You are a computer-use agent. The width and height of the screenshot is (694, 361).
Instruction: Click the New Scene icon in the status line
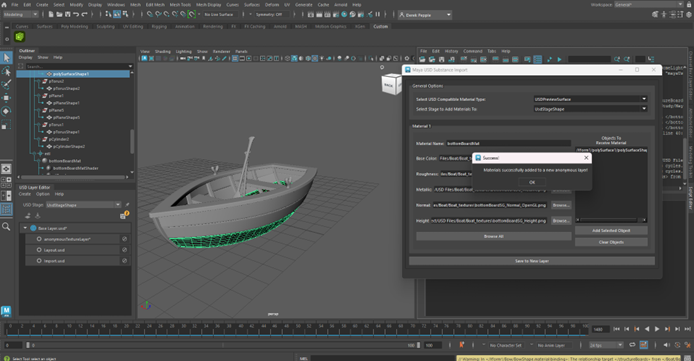[x=51, y=15]
